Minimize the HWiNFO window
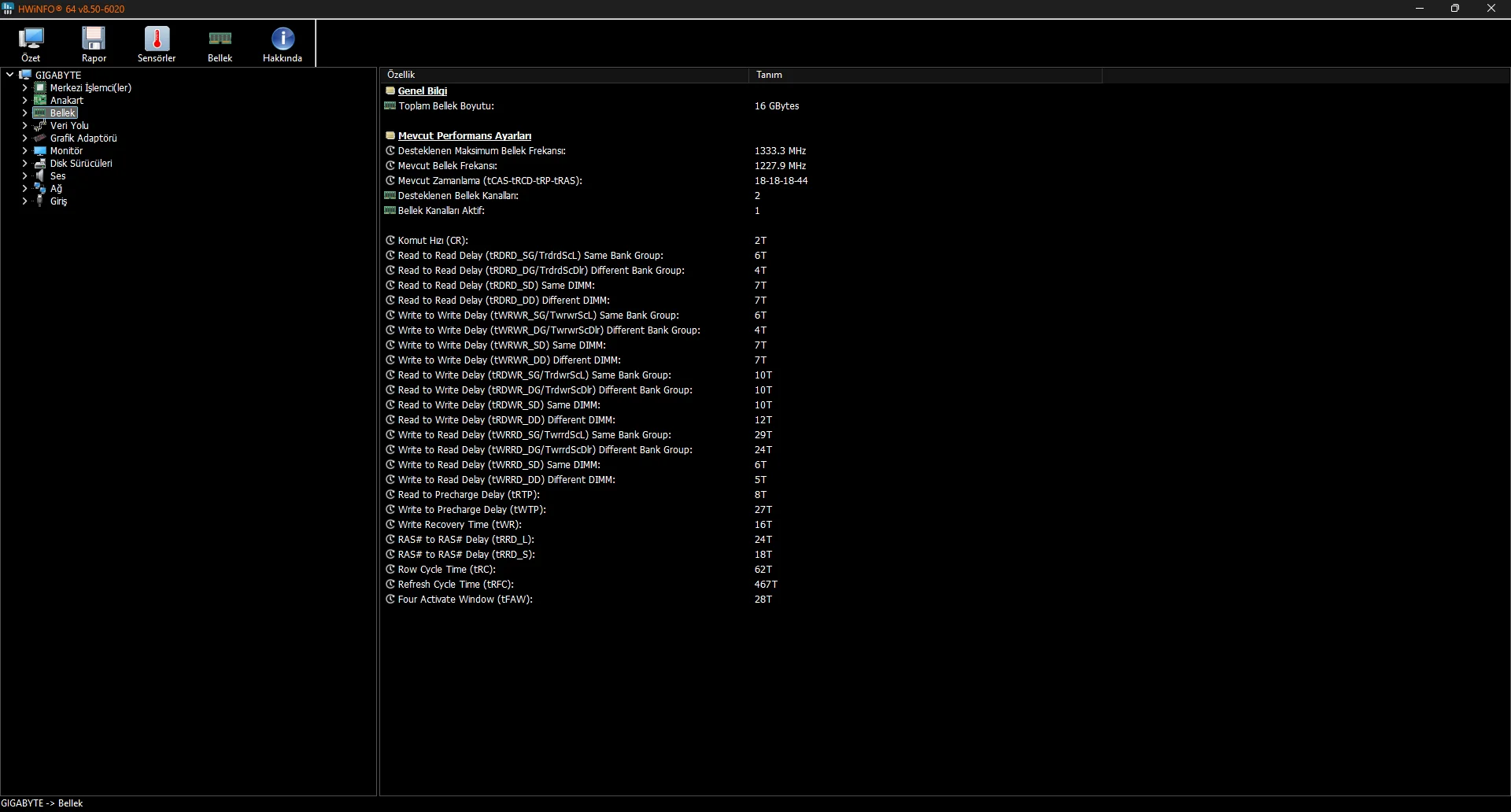 coord(1420,9)
